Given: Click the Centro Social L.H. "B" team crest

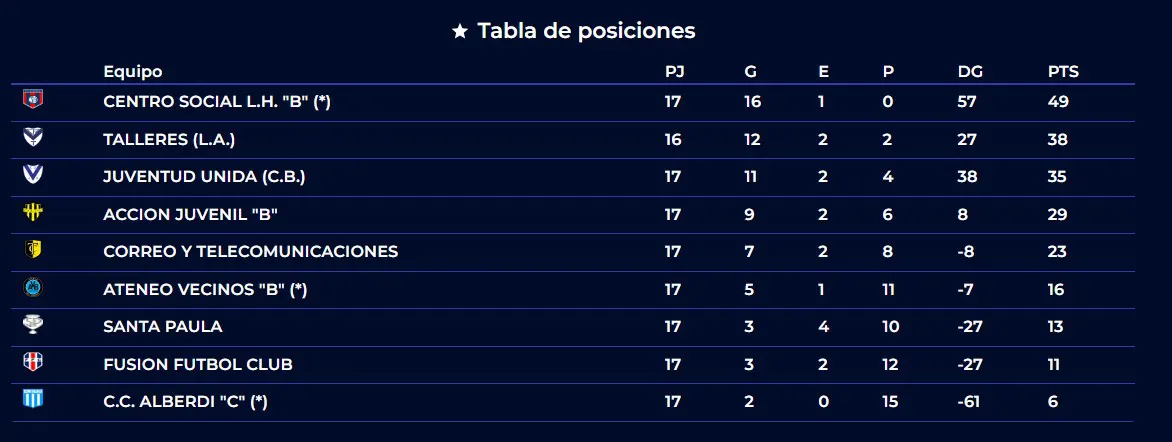Looking at the screenshot, I should tap(33, 99).
